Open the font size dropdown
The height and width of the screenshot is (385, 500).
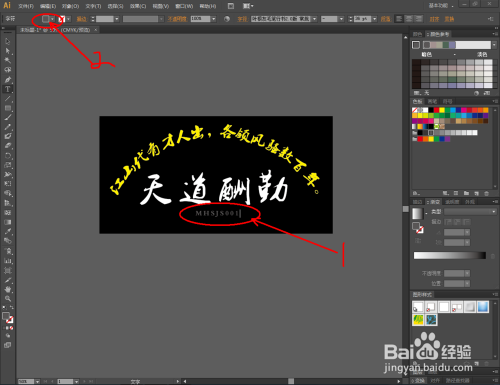pyautogui.click(x=375, y=19)
